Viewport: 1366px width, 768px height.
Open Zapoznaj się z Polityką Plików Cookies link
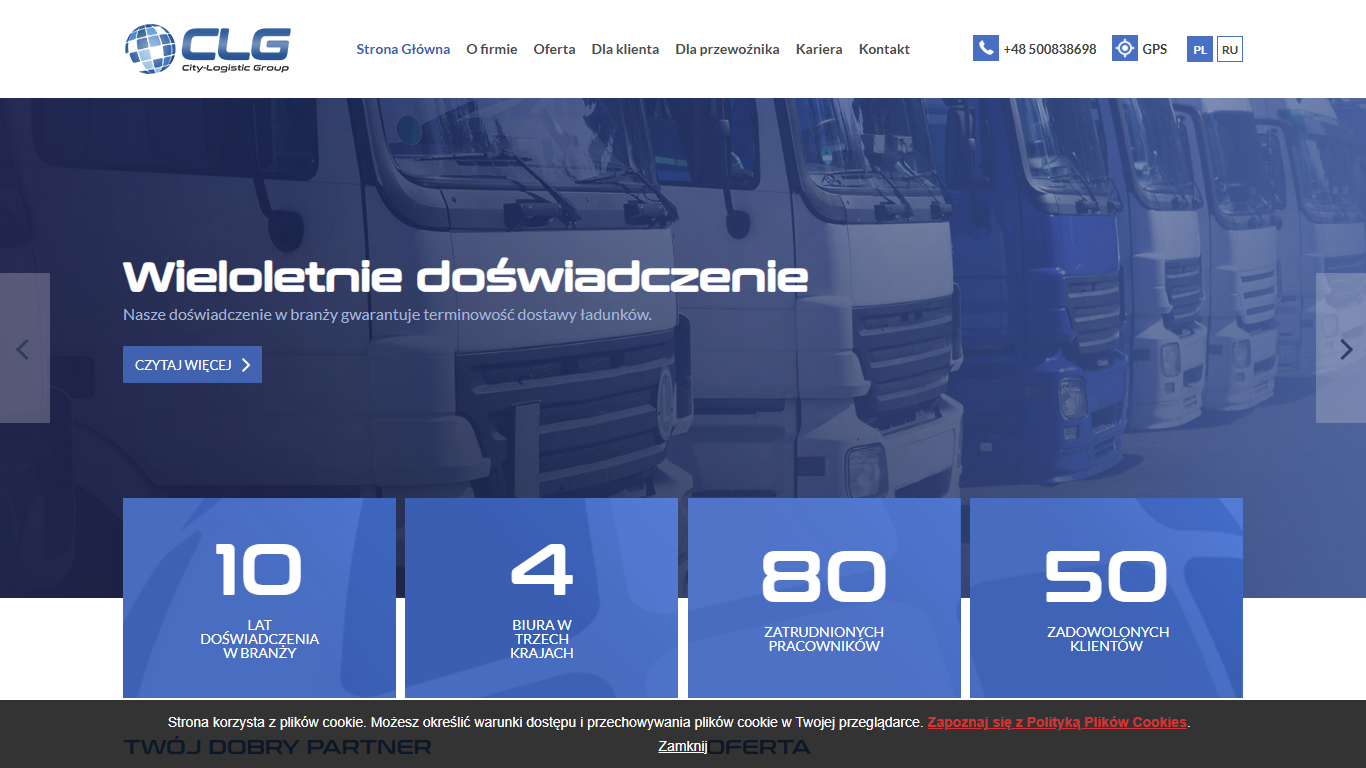(1057, 722)
